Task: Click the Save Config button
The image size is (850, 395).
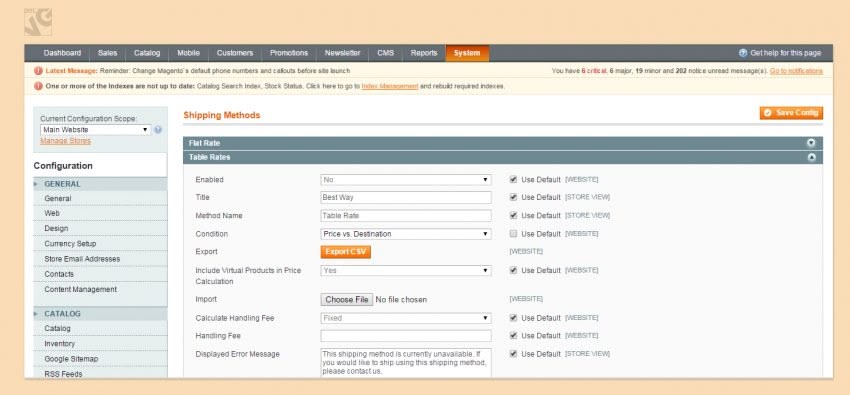Action: click(791, 113)
